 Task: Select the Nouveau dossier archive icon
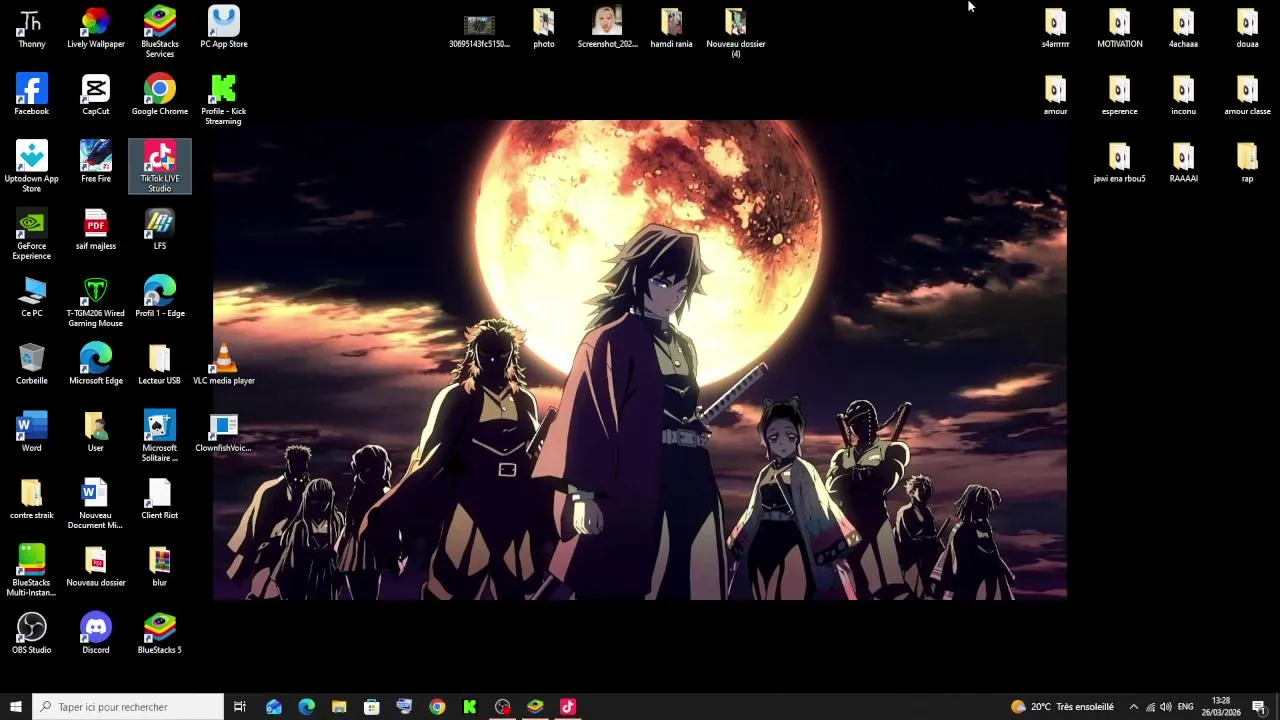click(96, 566)
